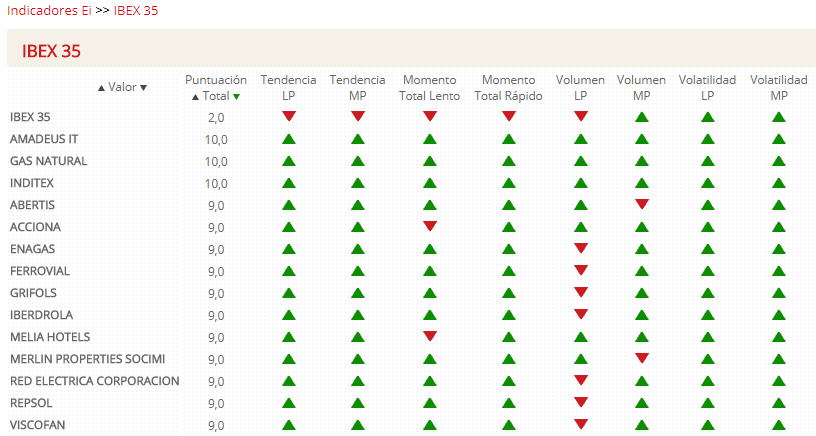This screenshot has height=436, width=816.
Task: Click the Volatilidad MP column header
Action: 779,87
